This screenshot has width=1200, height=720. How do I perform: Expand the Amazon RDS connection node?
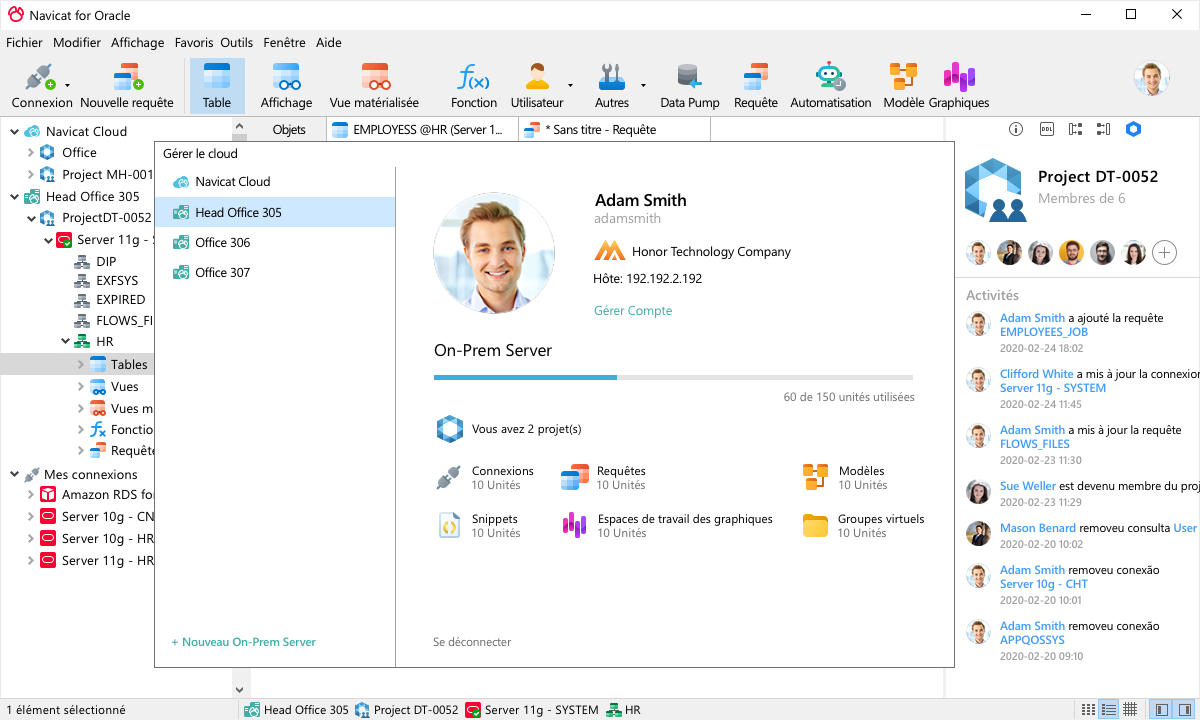(x=31, y=494)
